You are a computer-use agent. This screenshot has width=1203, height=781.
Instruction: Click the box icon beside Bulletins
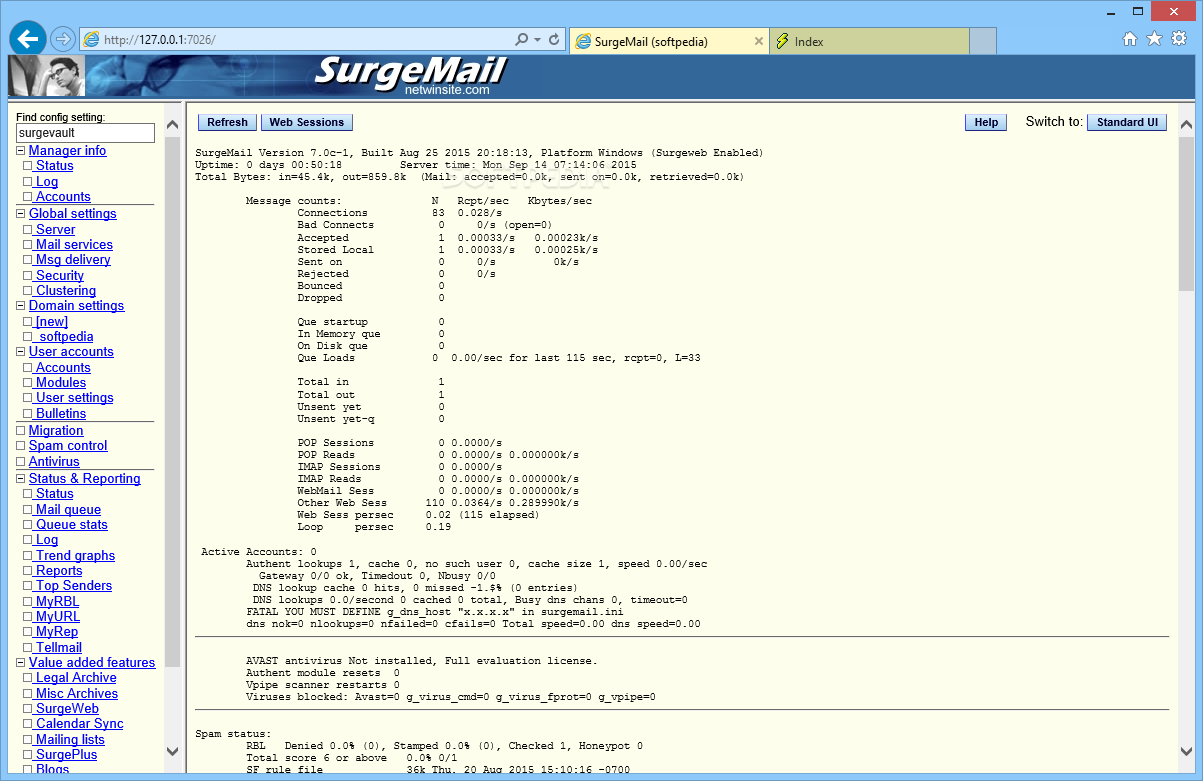(x=28, y=414)
